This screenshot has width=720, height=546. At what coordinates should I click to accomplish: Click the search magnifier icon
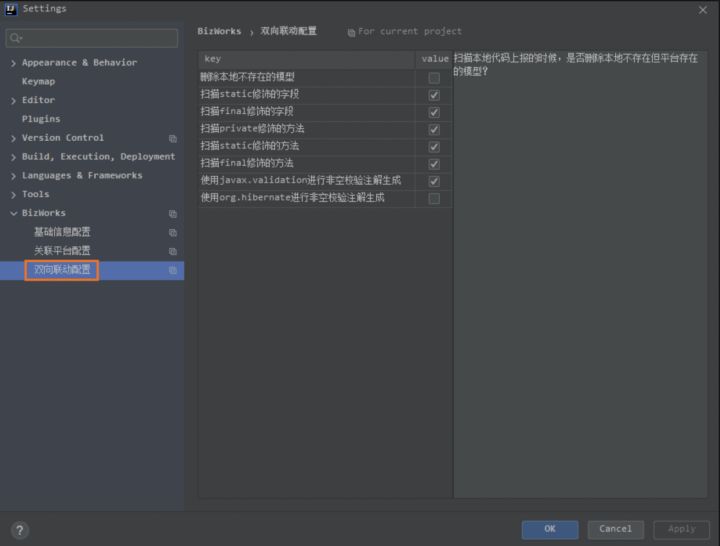16,38
